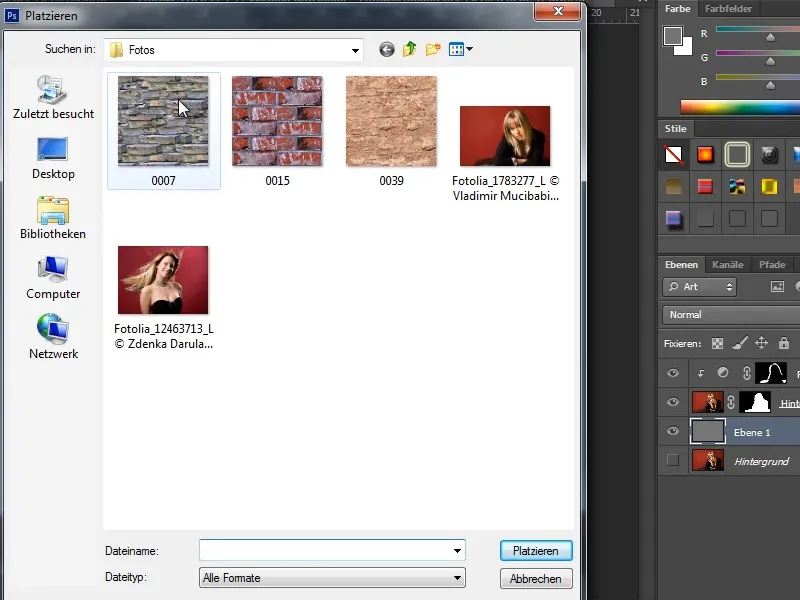
Task: Open the Desktop location
Action: pyautogui.click(x=53, y=159)
